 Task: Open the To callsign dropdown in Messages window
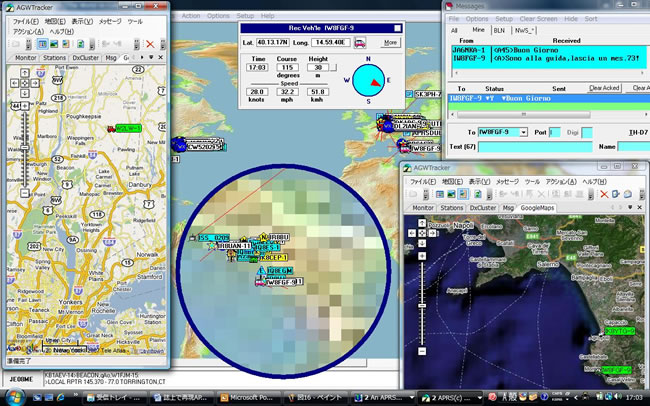pyautogui.click(x=524, y=132)
